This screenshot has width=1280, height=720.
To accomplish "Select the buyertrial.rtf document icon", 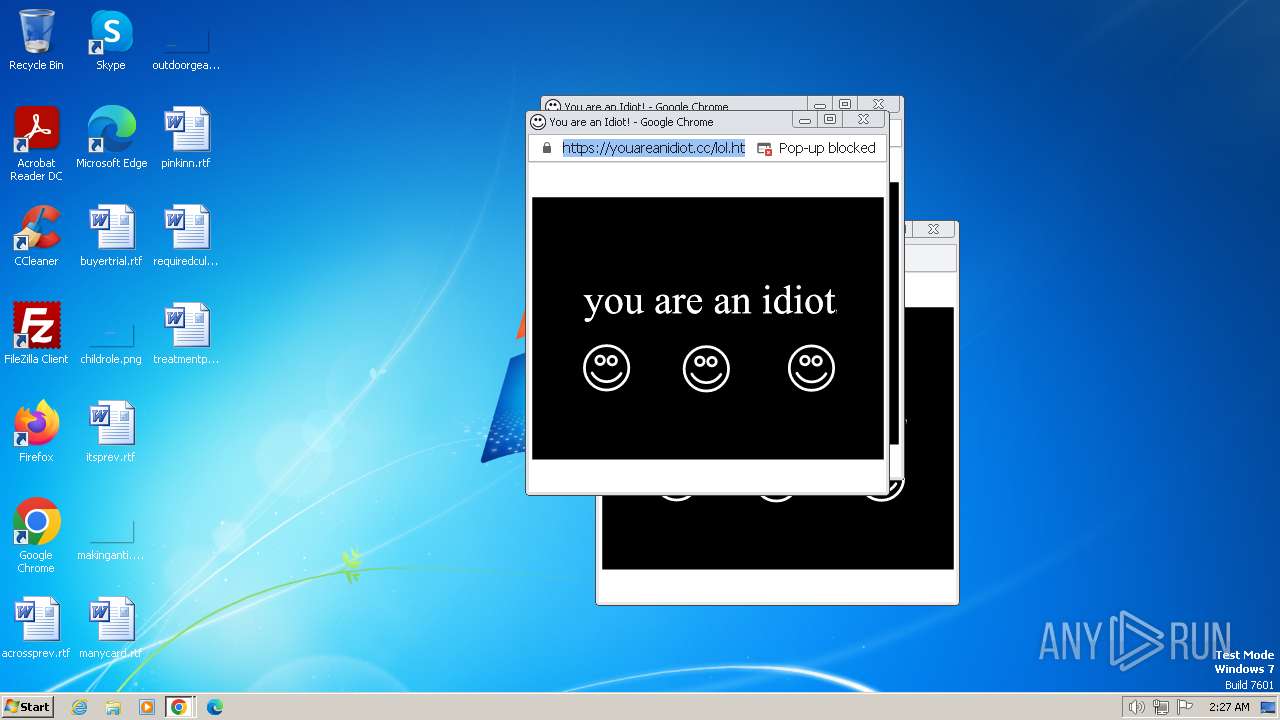I will [111, 236].
